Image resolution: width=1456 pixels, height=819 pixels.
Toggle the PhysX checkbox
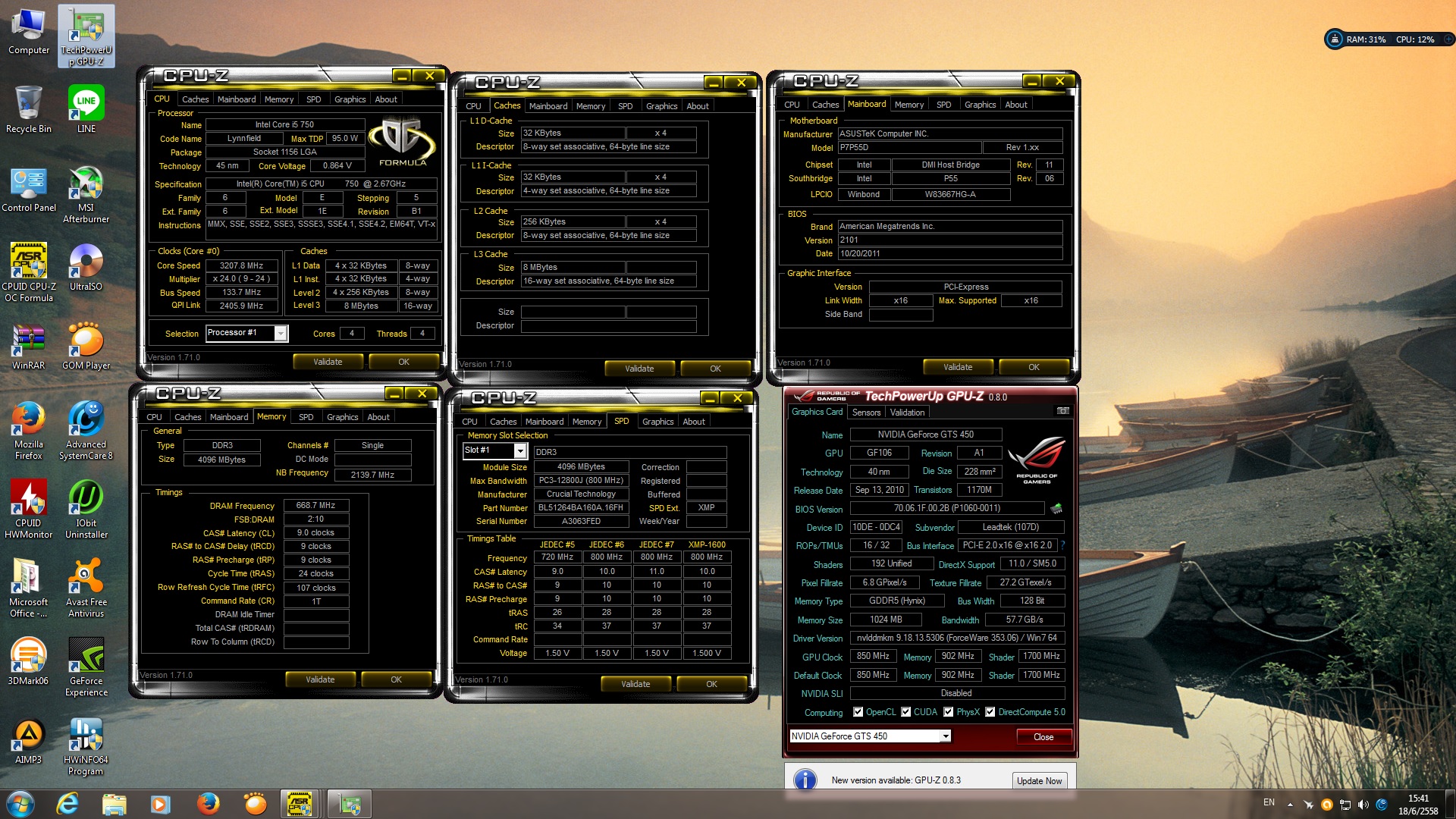tap(948, 712)
